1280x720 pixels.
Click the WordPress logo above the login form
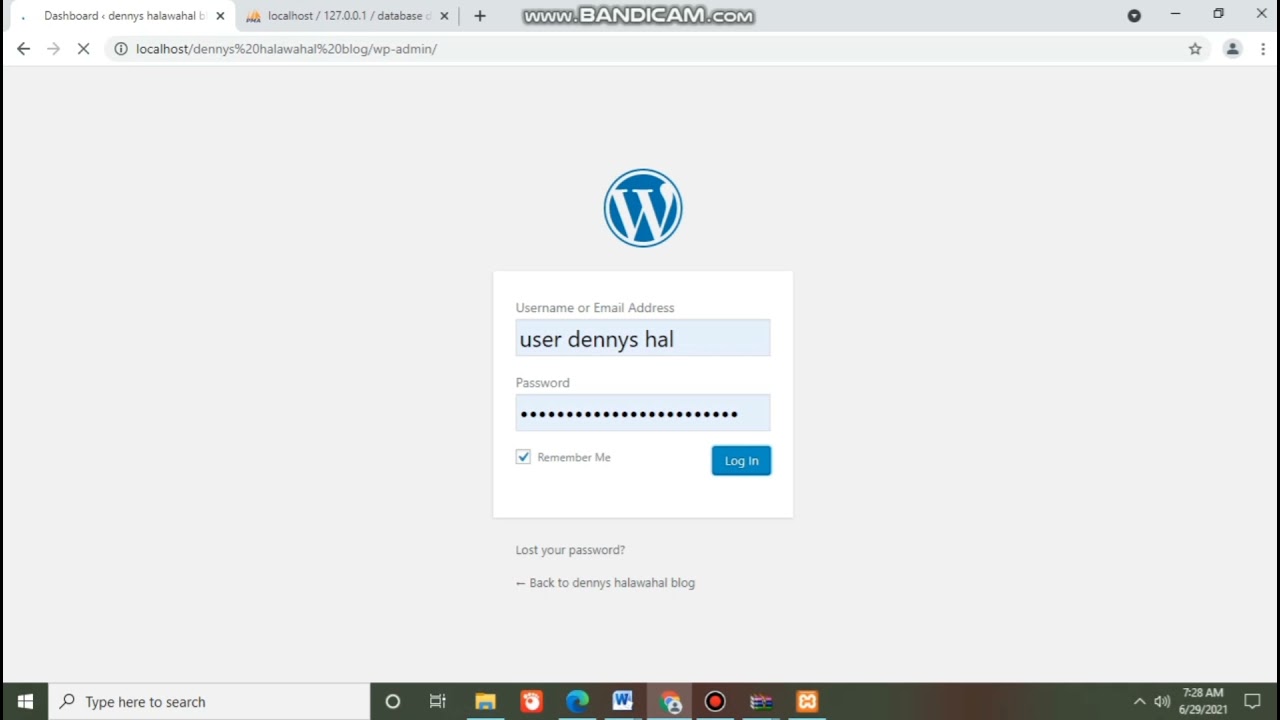643,208
